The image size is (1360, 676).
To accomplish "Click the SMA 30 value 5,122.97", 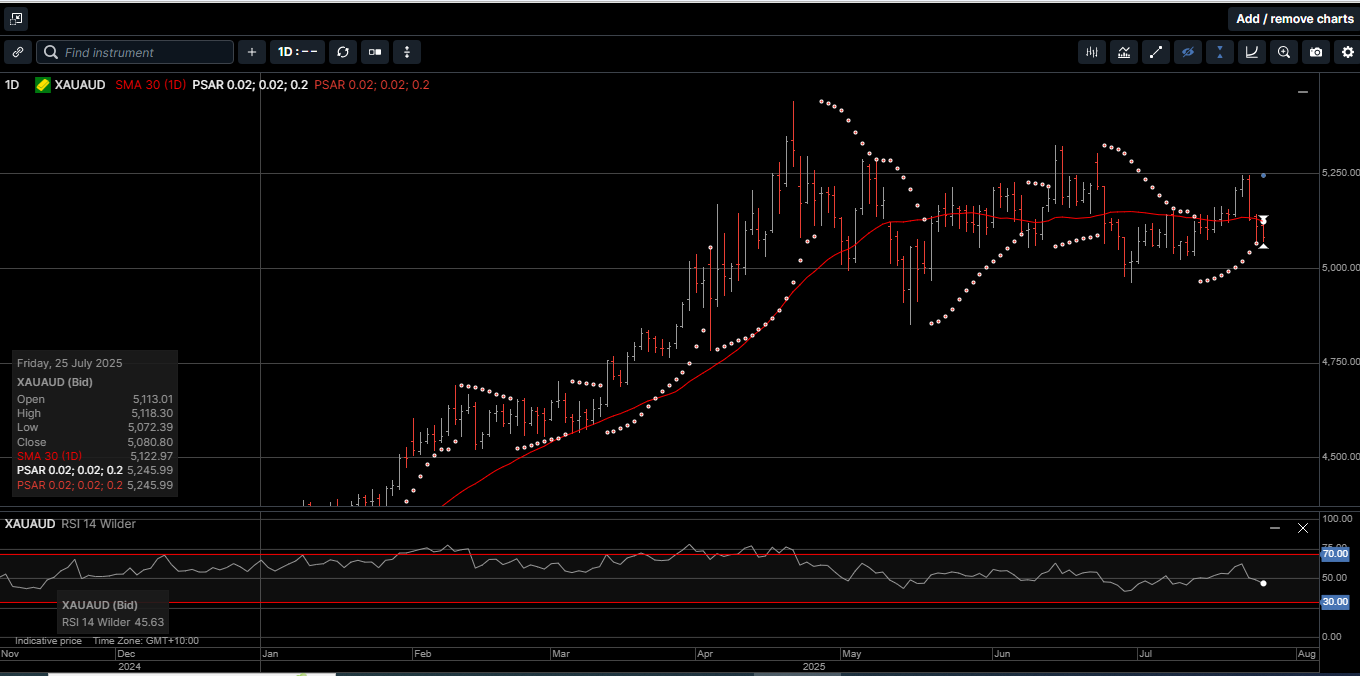I will point(152,456).
